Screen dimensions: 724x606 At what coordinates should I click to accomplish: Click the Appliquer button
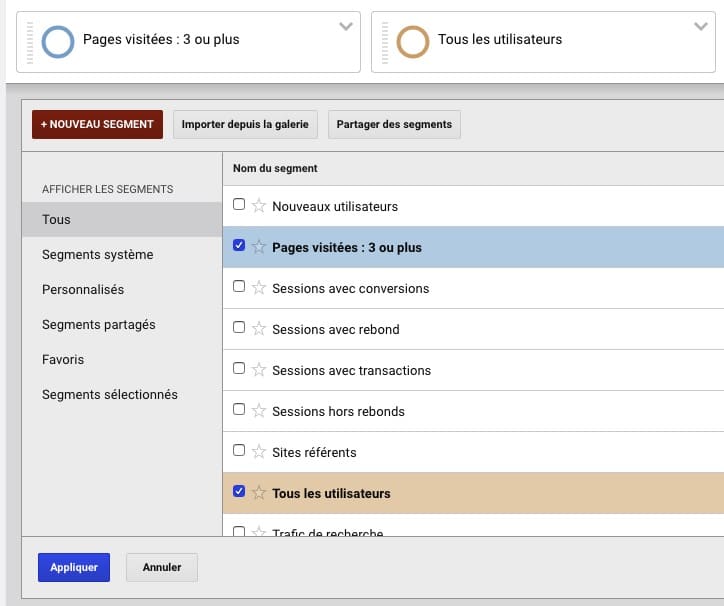74,567
